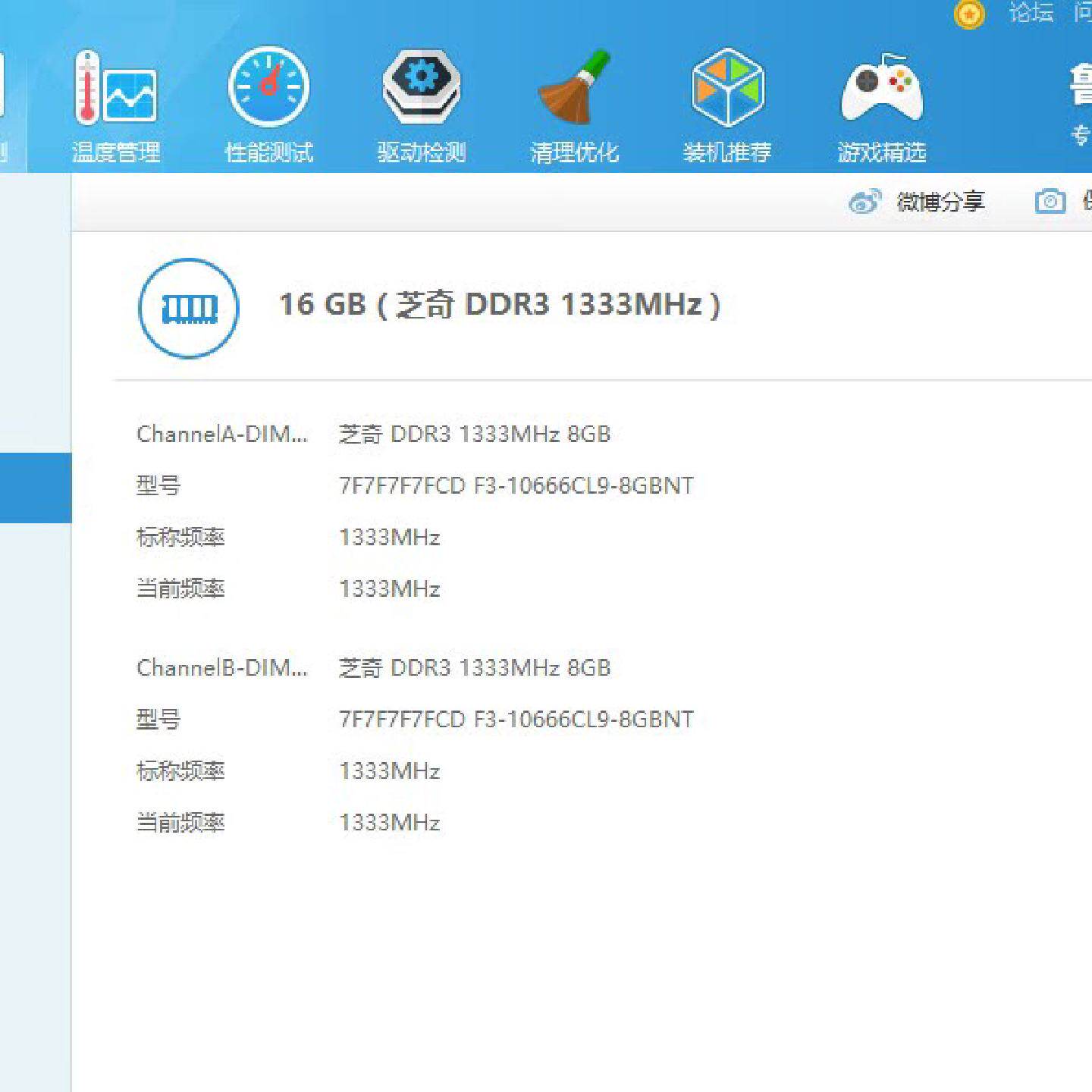The height and width of the screenshot is (1092, 1092).
Task: Click ChannelB's 芝奇 DDR3 1333MHz 8GB value
Action: (475, 667)
